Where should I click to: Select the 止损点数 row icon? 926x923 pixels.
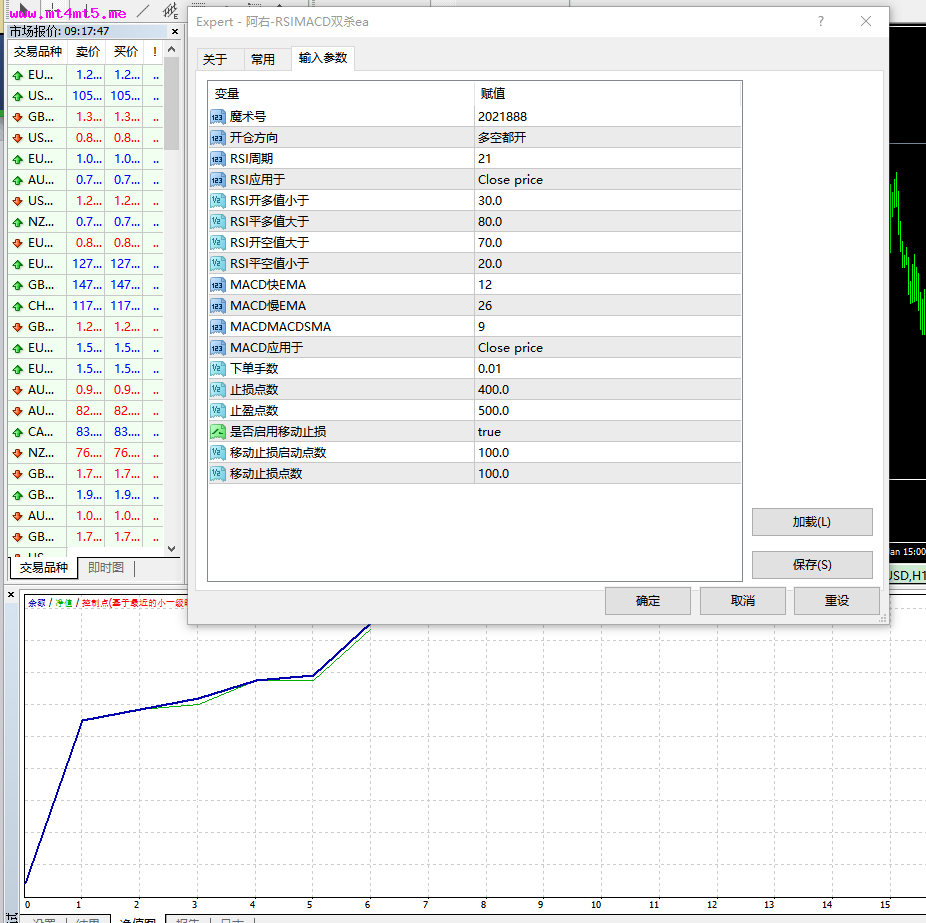217,389
